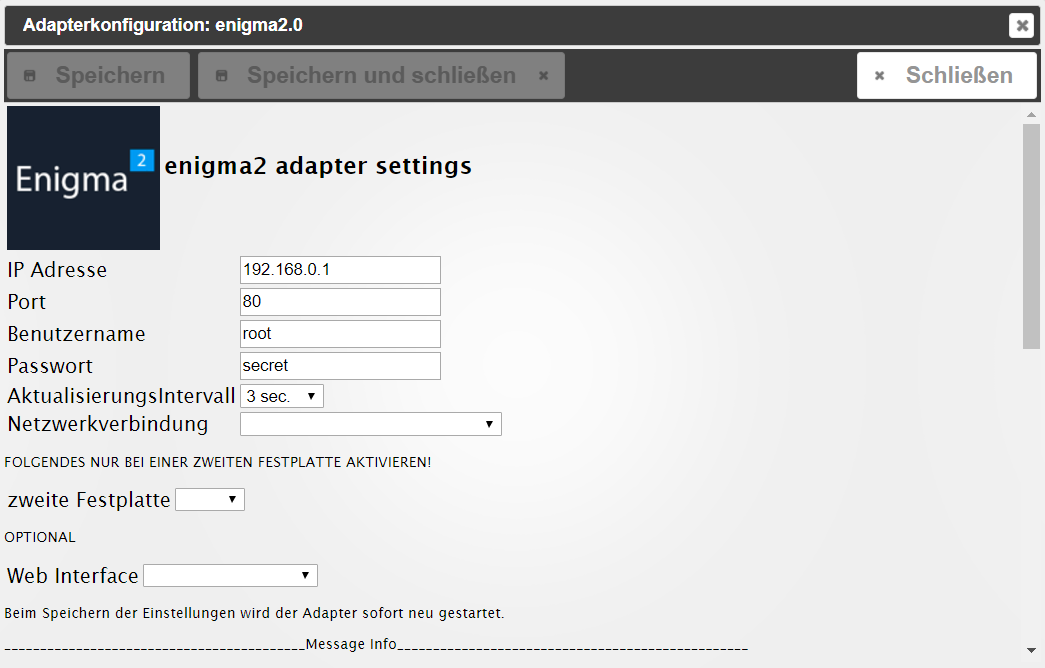This screenshot has height=668, width=1045.
Task: Click the Passwort input field
Action: coord(340,366)
